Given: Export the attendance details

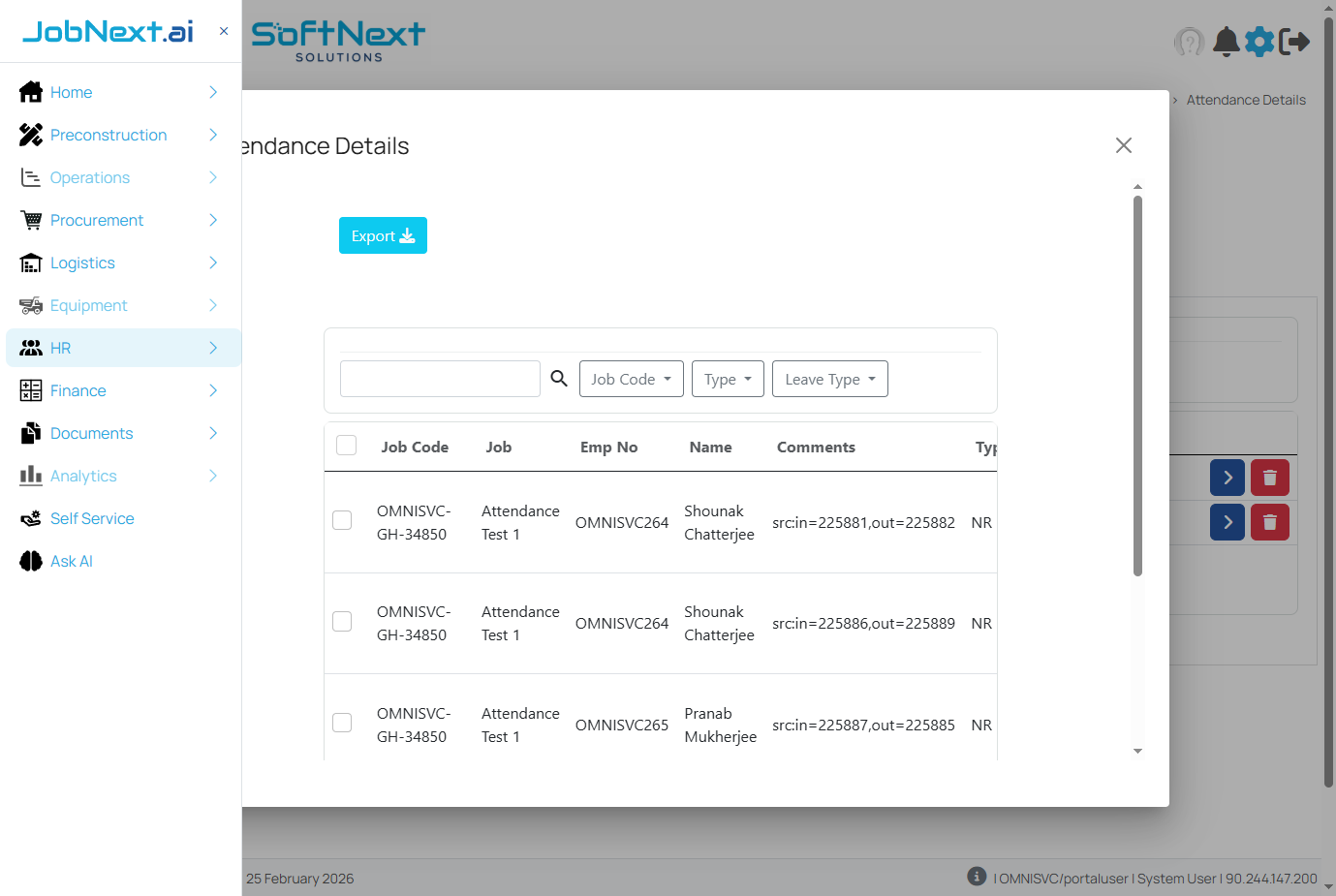Looking at the screenshot, I should [x=383, y=235].
